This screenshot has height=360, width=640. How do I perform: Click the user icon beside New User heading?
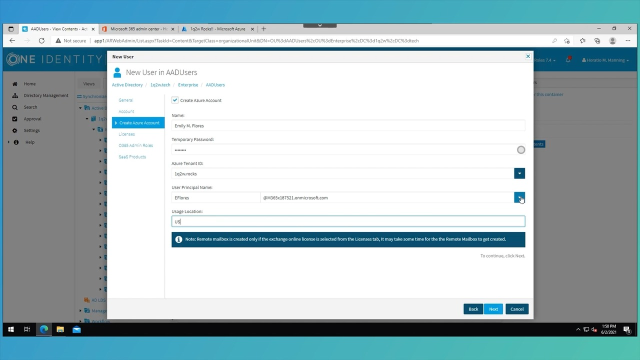point(117,73)
